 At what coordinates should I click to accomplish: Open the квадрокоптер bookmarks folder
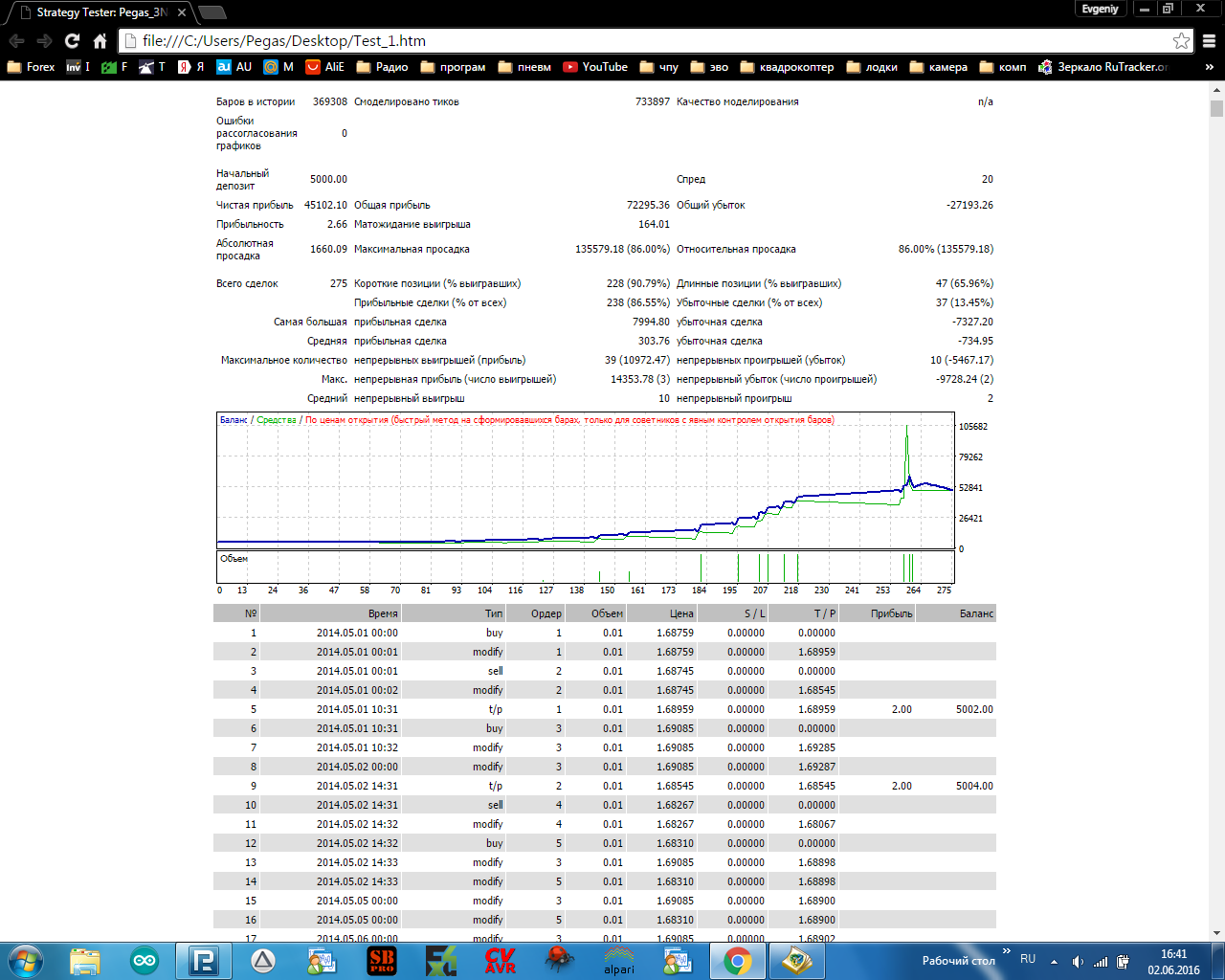787,67
